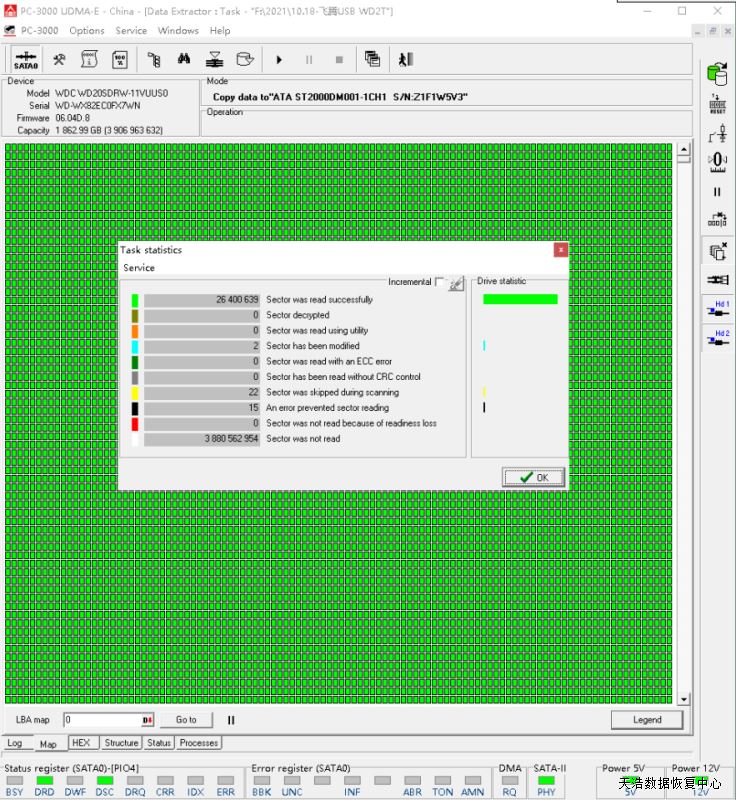Click the RESET drive icon in right sidebar
Viewport: 736px width, 800px height.
[x=717, y=104]
